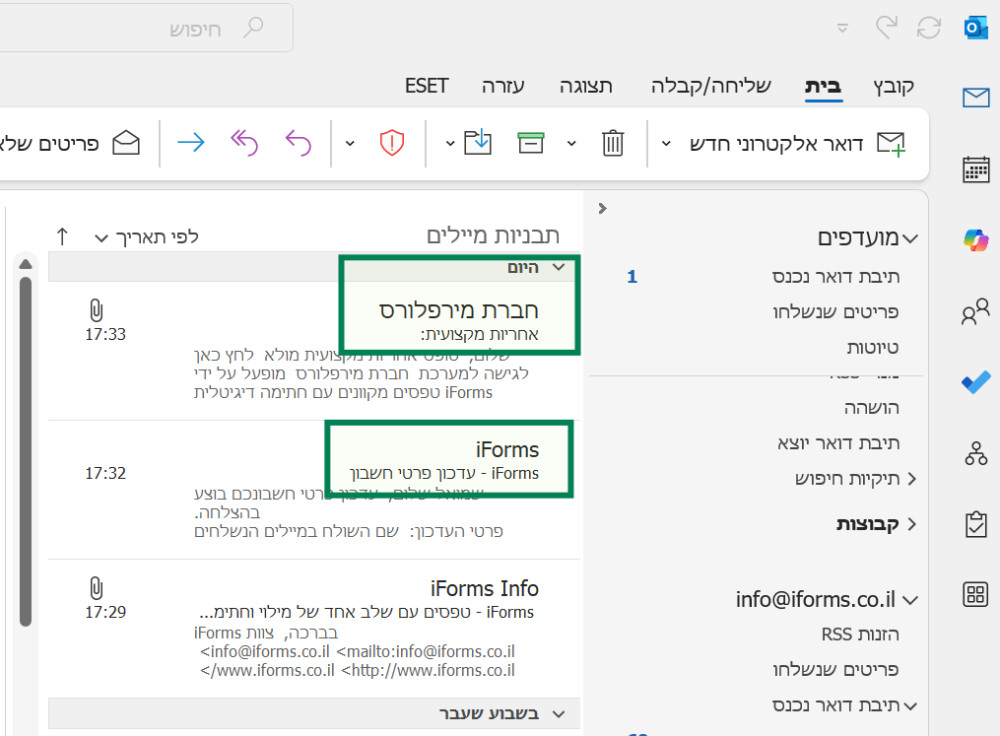Screen dimensions: 1000x736
Task: Switch to the בית Home tab
Action: 823,85
